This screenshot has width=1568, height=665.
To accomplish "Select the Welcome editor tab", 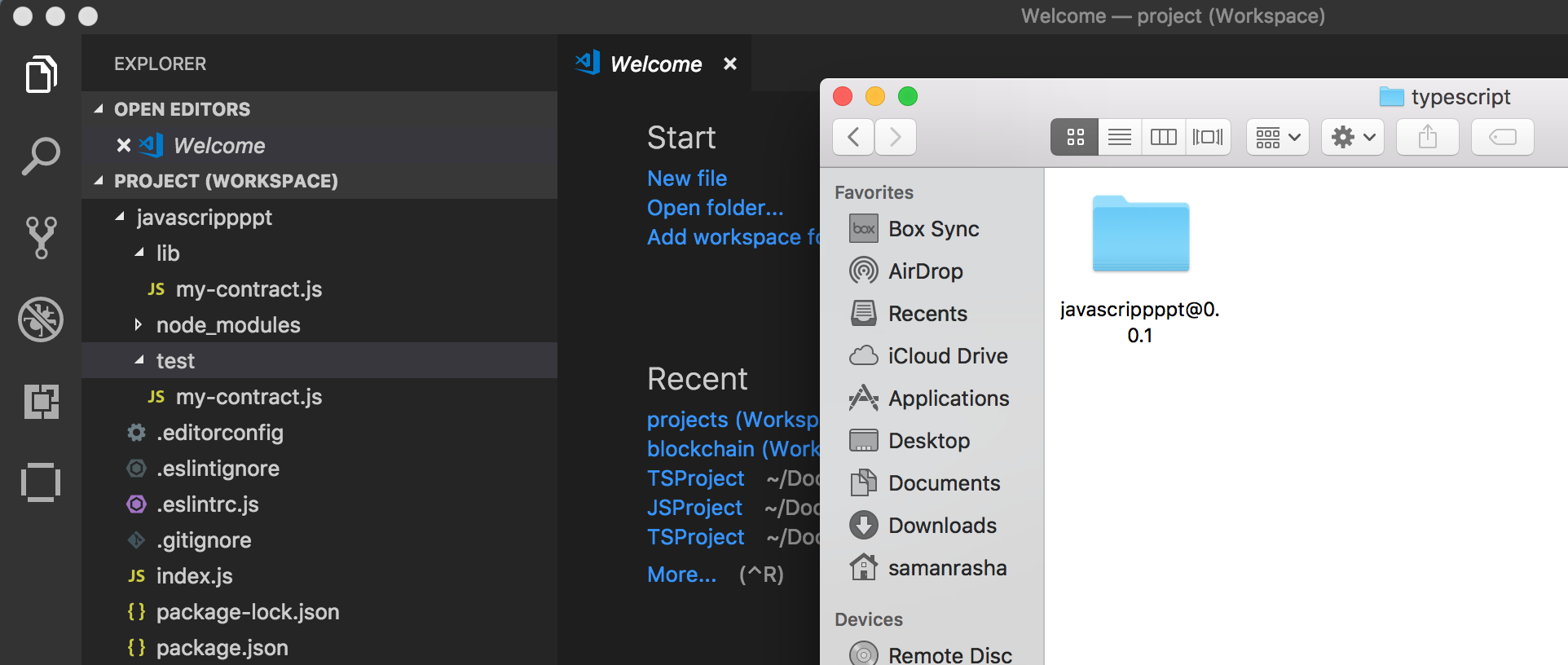I will tap(654, 64).
